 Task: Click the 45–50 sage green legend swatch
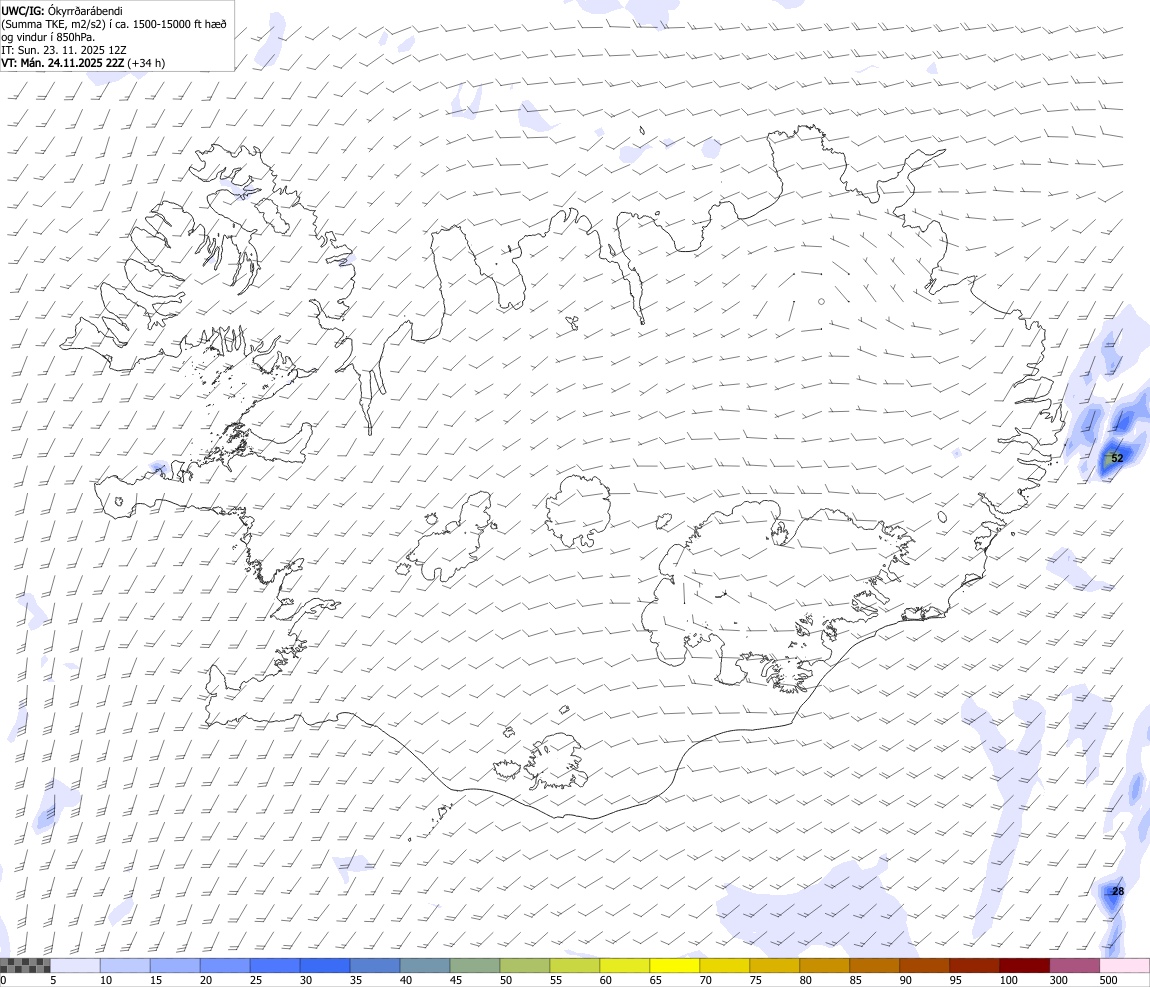point(475,965)
